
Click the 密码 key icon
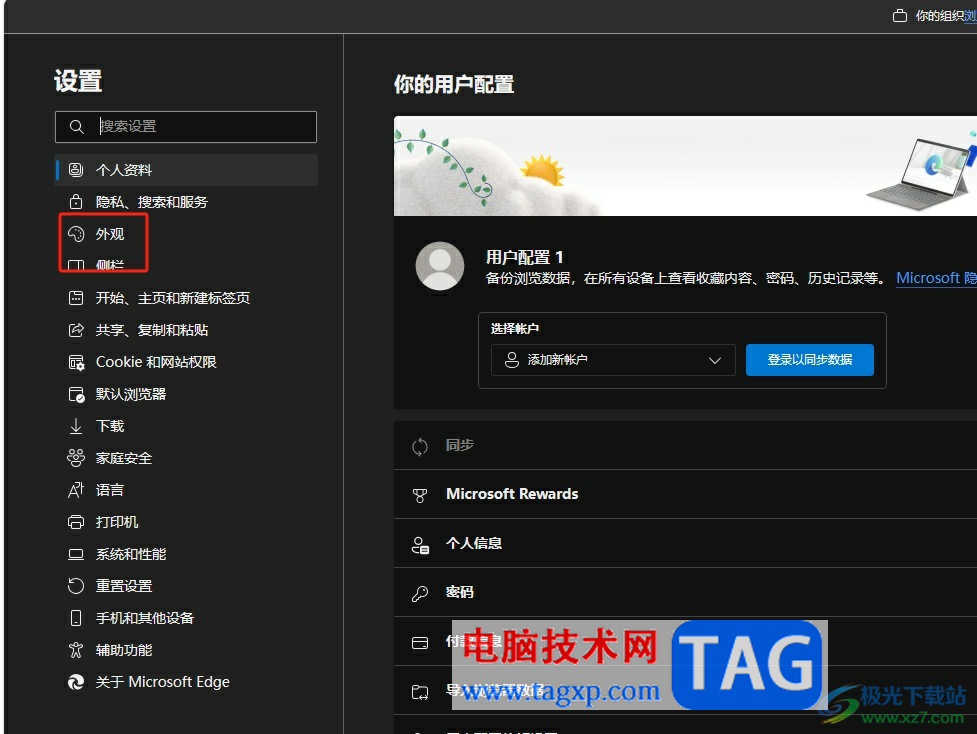[x=419, y=592]
